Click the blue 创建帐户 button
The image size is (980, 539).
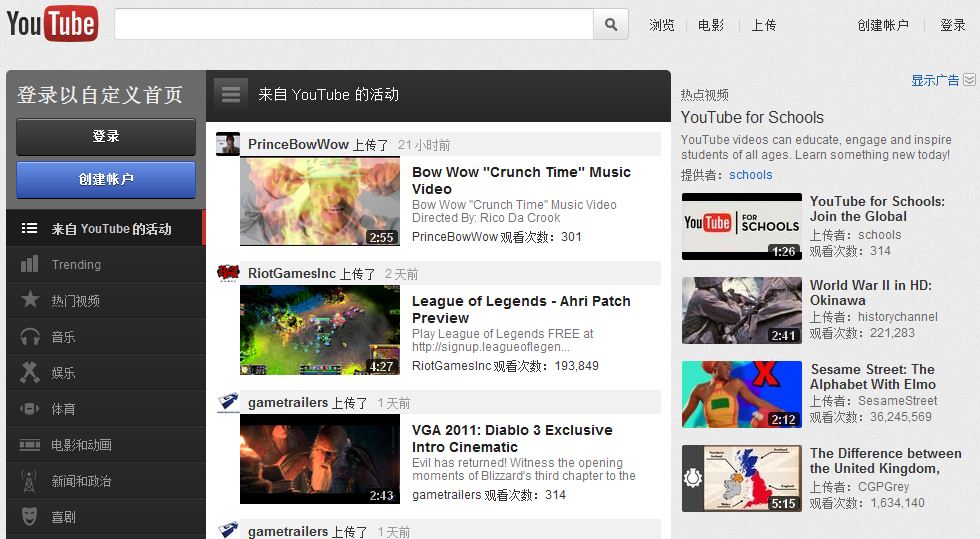[x=106, y=179]
